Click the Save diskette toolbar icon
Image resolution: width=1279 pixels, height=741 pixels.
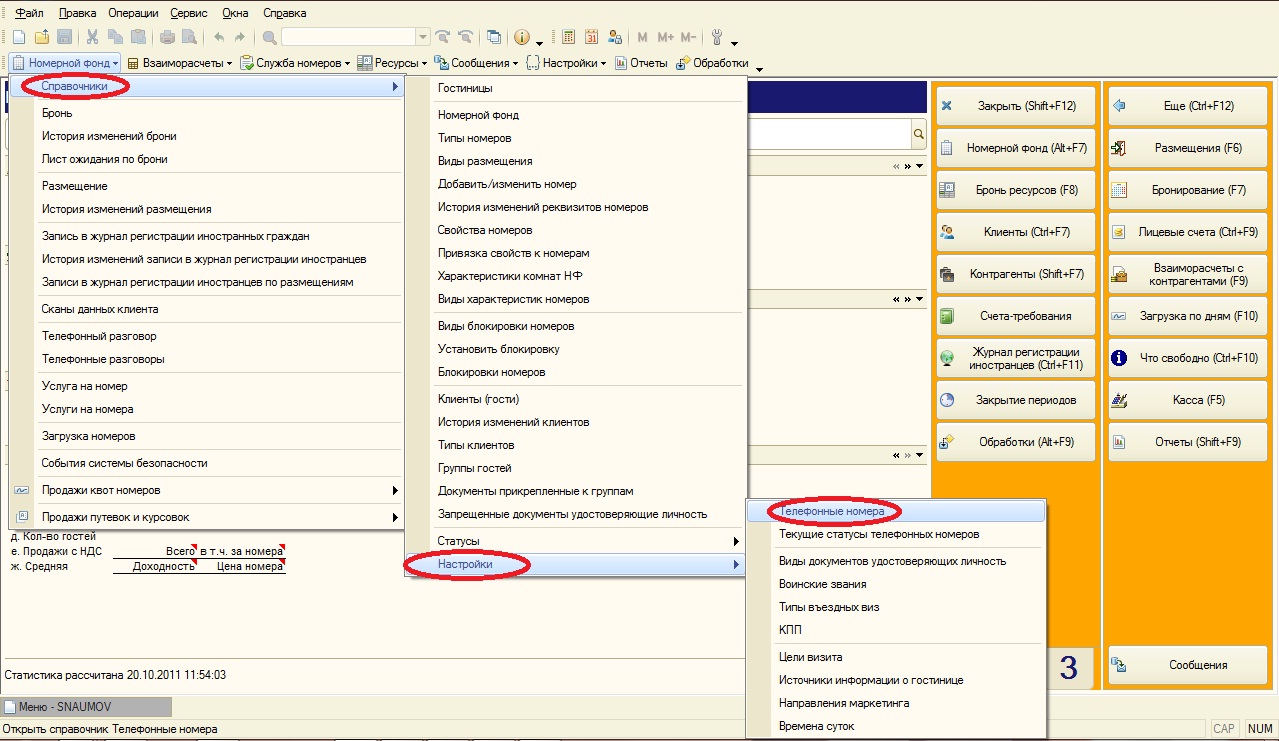pyautogui.click(x=64, y=38)
